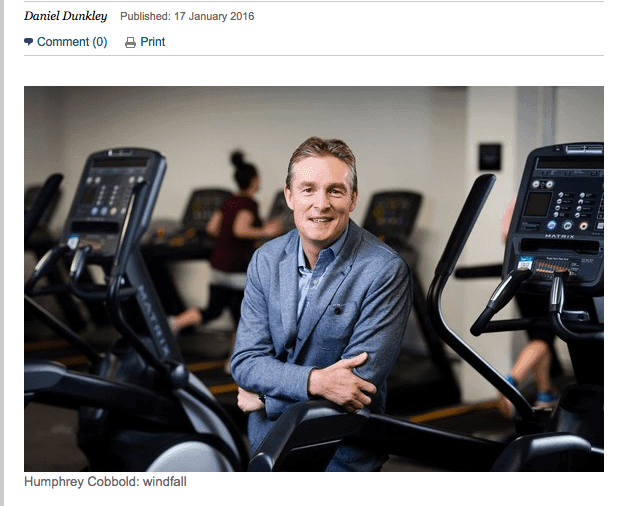The height and width of the screenshot is (506, 631).
Task: Click the comment speech bubble icon
Action: point(29,41)
